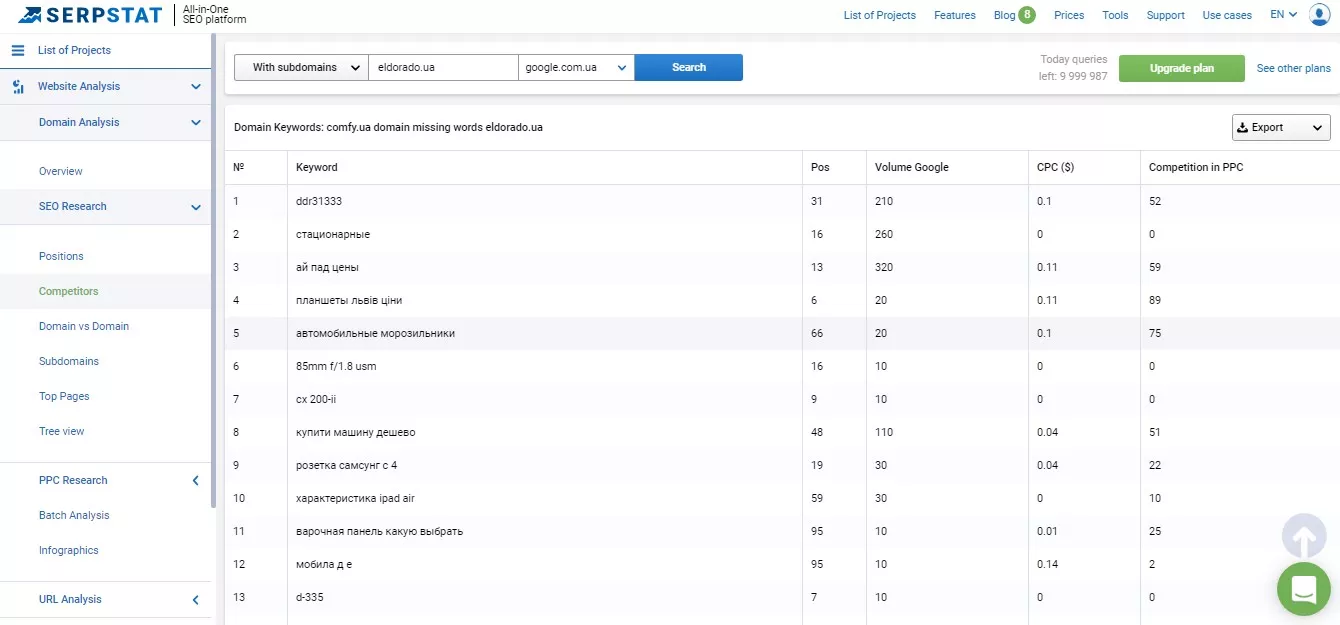Open Positions in the sidebar

tap(61, 256)
